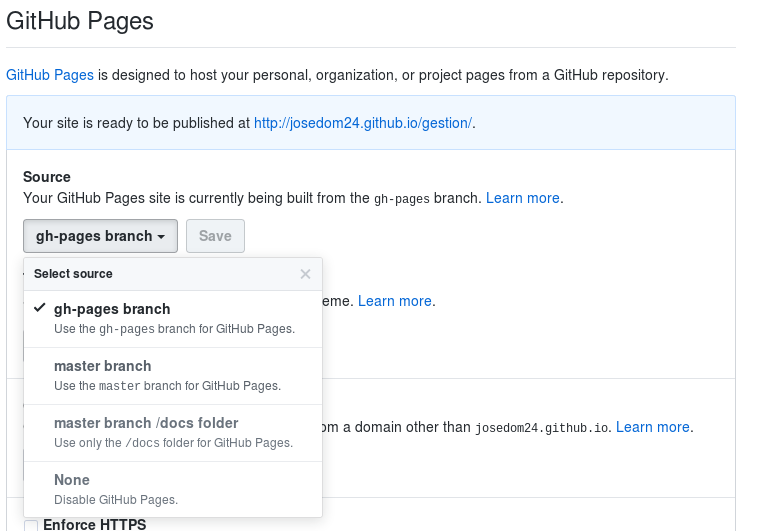Close the Select source popup

coord(305,274)
